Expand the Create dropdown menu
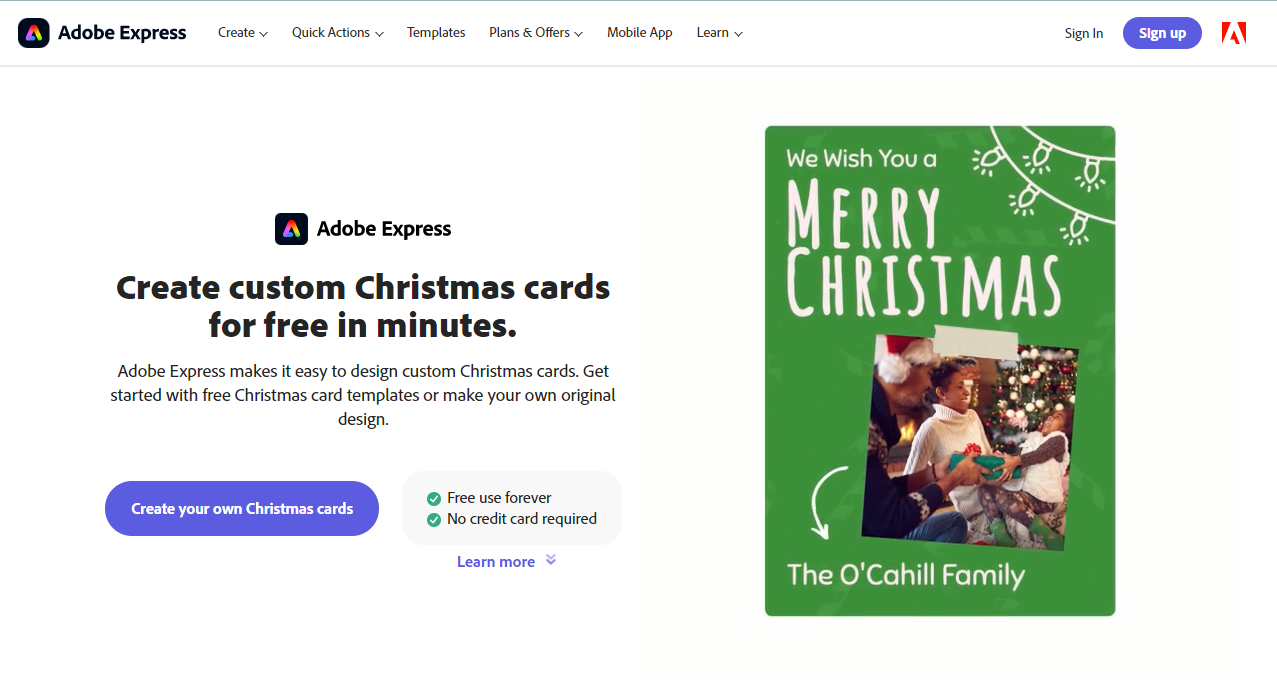The height and width of the screenshot is (695, 1277). pos(243,33)
